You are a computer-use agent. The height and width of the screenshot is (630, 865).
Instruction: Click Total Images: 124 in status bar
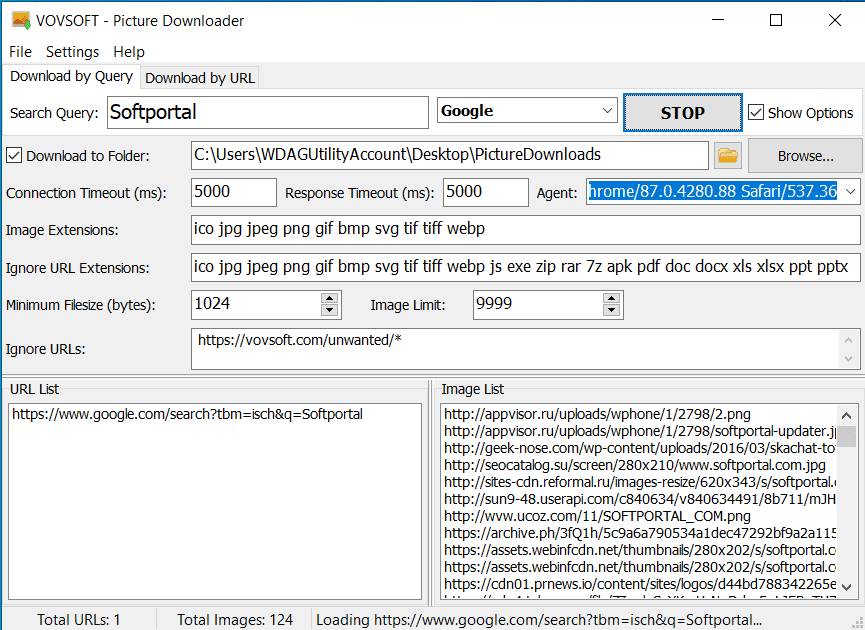(x=235, y=620)
